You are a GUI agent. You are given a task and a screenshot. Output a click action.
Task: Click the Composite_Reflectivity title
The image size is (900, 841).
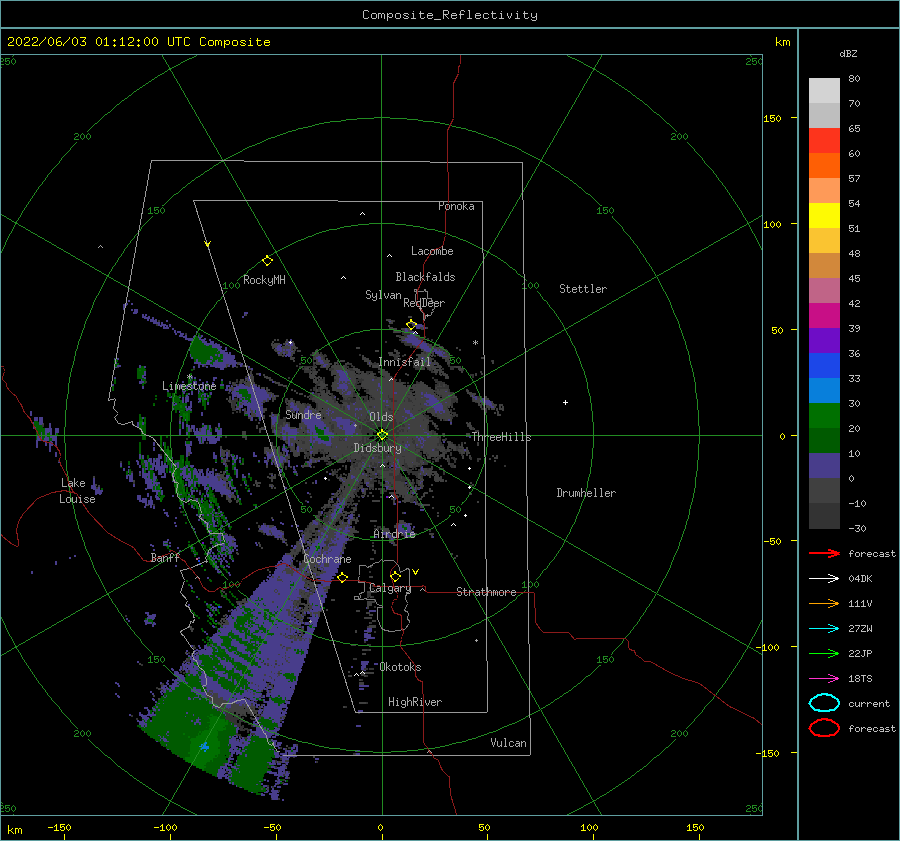[x=449, y=15]
